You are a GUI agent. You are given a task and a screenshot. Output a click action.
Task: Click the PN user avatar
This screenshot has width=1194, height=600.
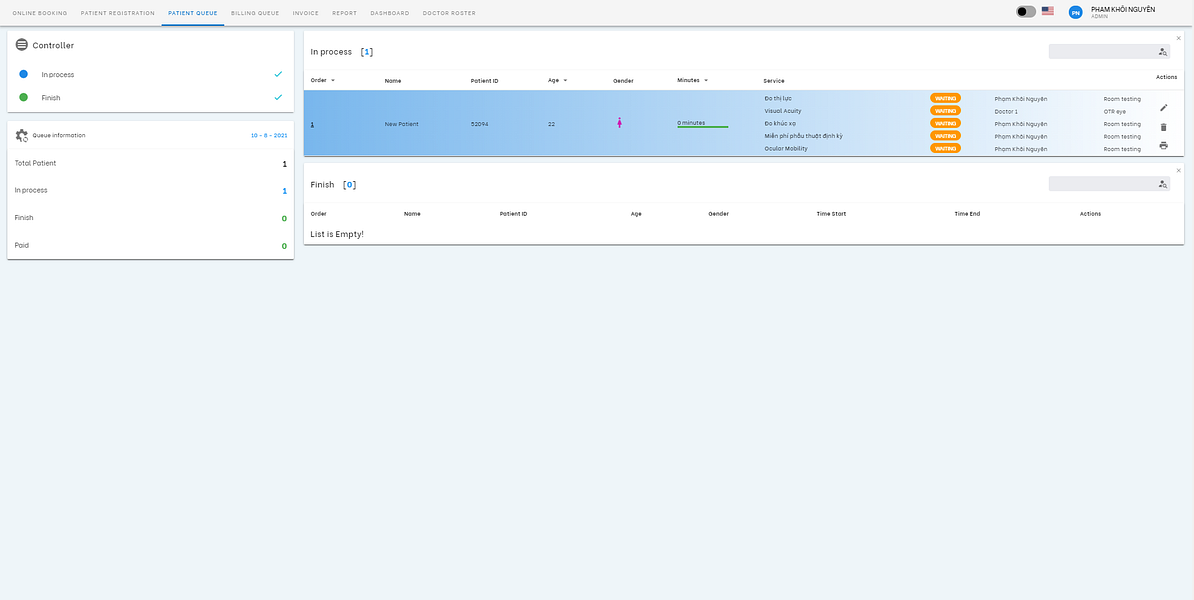1075,12
